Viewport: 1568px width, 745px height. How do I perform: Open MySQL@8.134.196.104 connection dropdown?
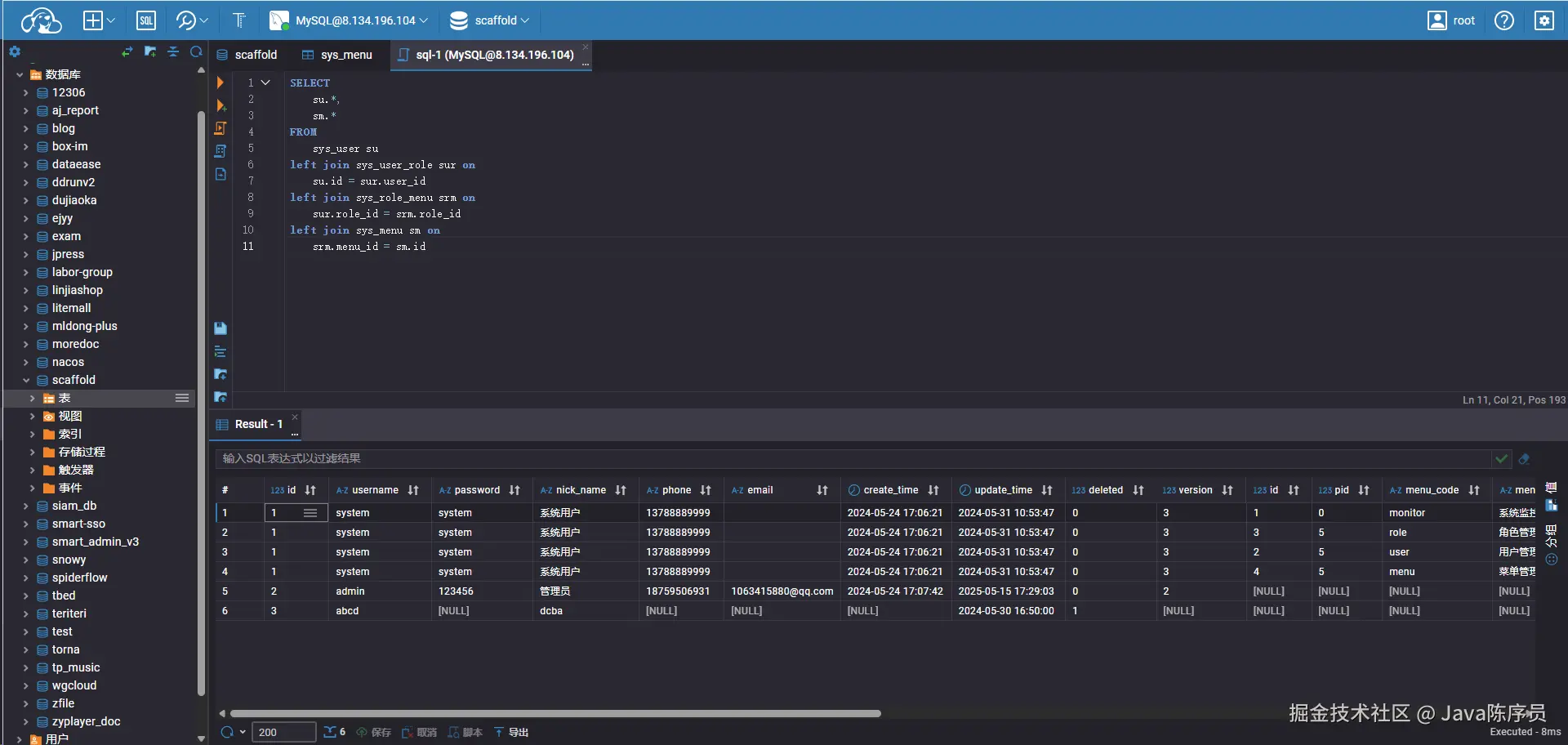[x=350, y=20]
